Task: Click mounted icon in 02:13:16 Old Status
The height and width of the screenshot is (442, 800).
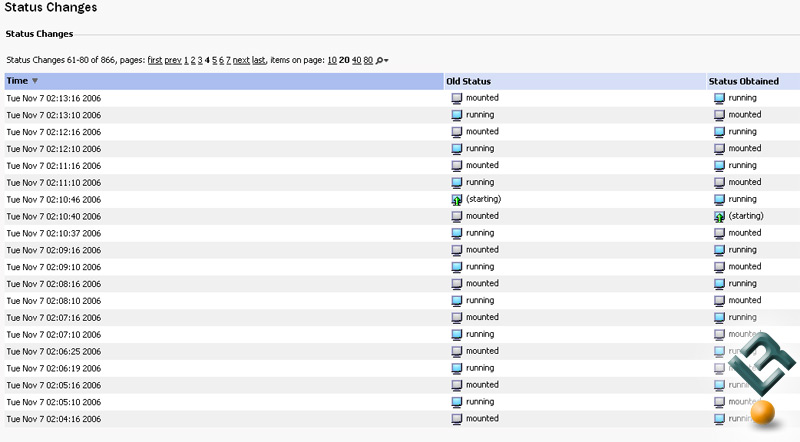Action: 457,99
